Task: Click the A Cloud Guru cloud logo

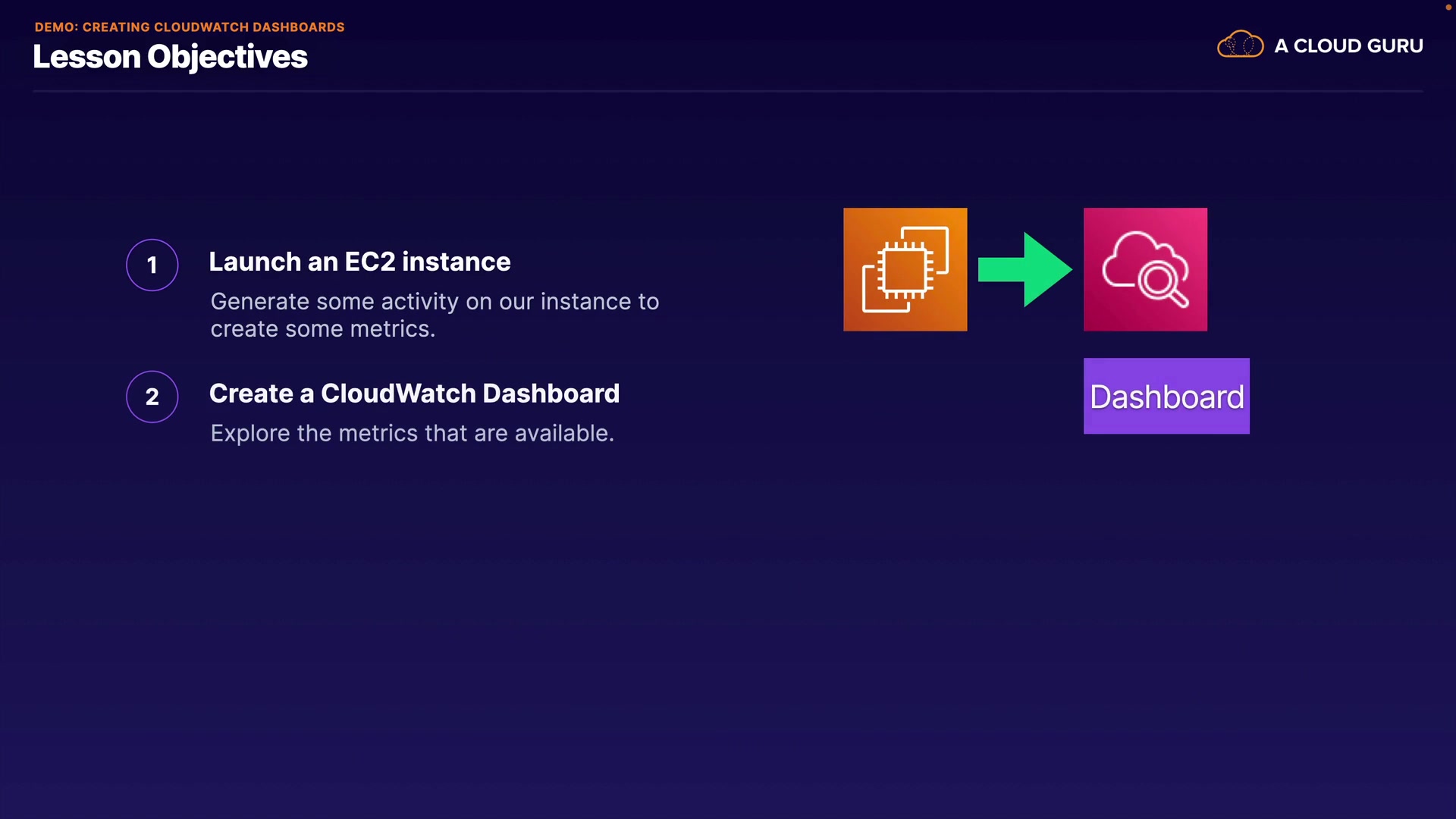Action: pyautogui.click(x=1240, y=45)
